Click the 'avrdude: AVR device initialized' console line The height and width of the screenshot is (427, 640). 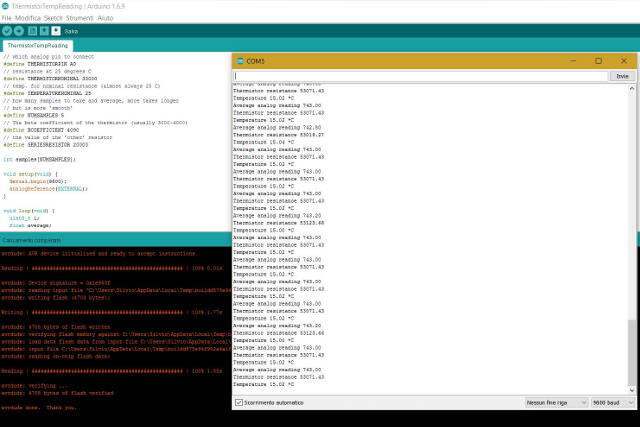tap(98, 254)
